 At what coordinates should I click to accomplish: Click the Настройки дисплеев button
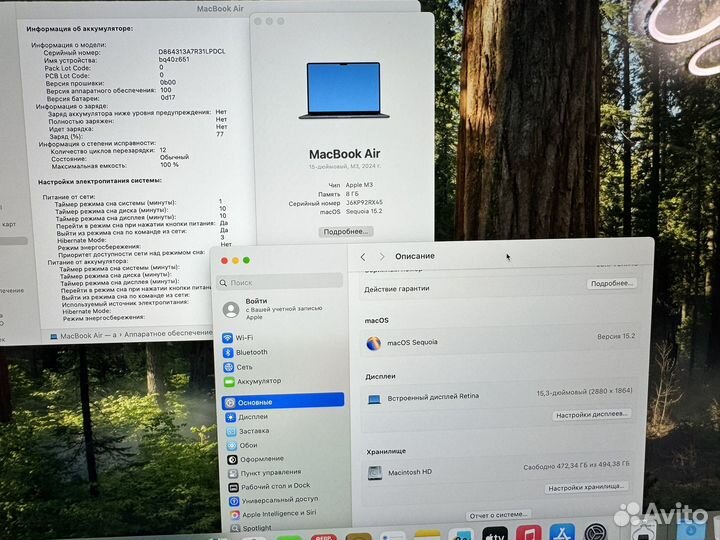click(x=591, y=415)
